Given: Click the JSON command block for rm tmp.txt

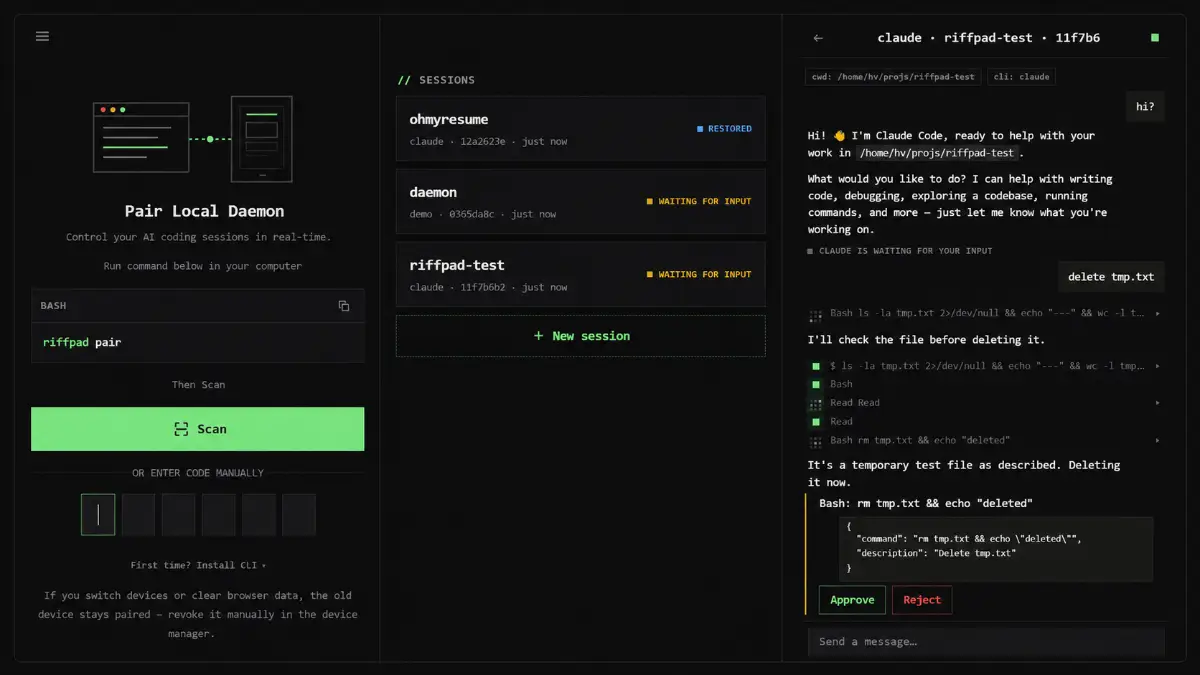Looking at the screenshot, I should coord(996,549).
